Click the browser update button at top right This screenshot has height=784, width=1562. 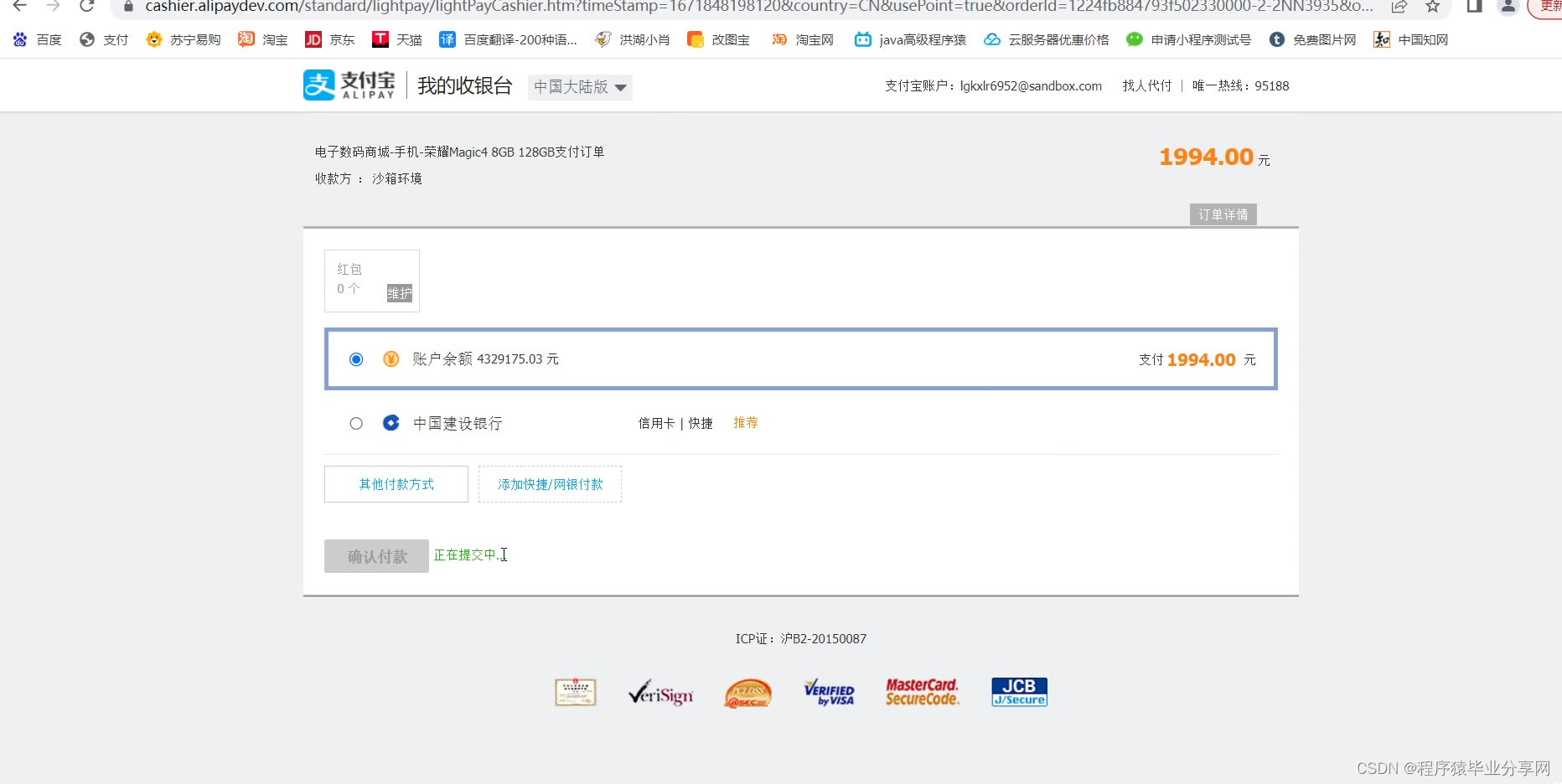point(1547,7)
